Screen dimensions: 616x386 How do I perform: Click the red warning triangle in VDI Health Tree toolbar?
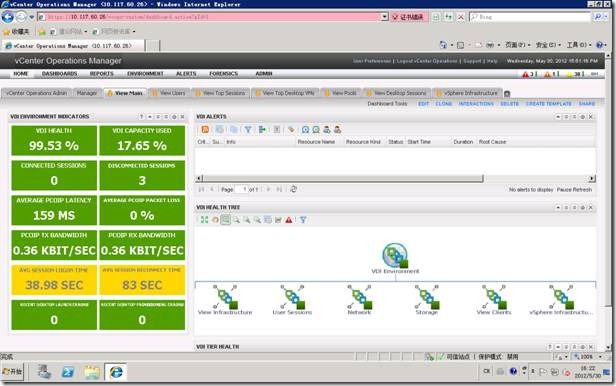(x=289, y=220)
